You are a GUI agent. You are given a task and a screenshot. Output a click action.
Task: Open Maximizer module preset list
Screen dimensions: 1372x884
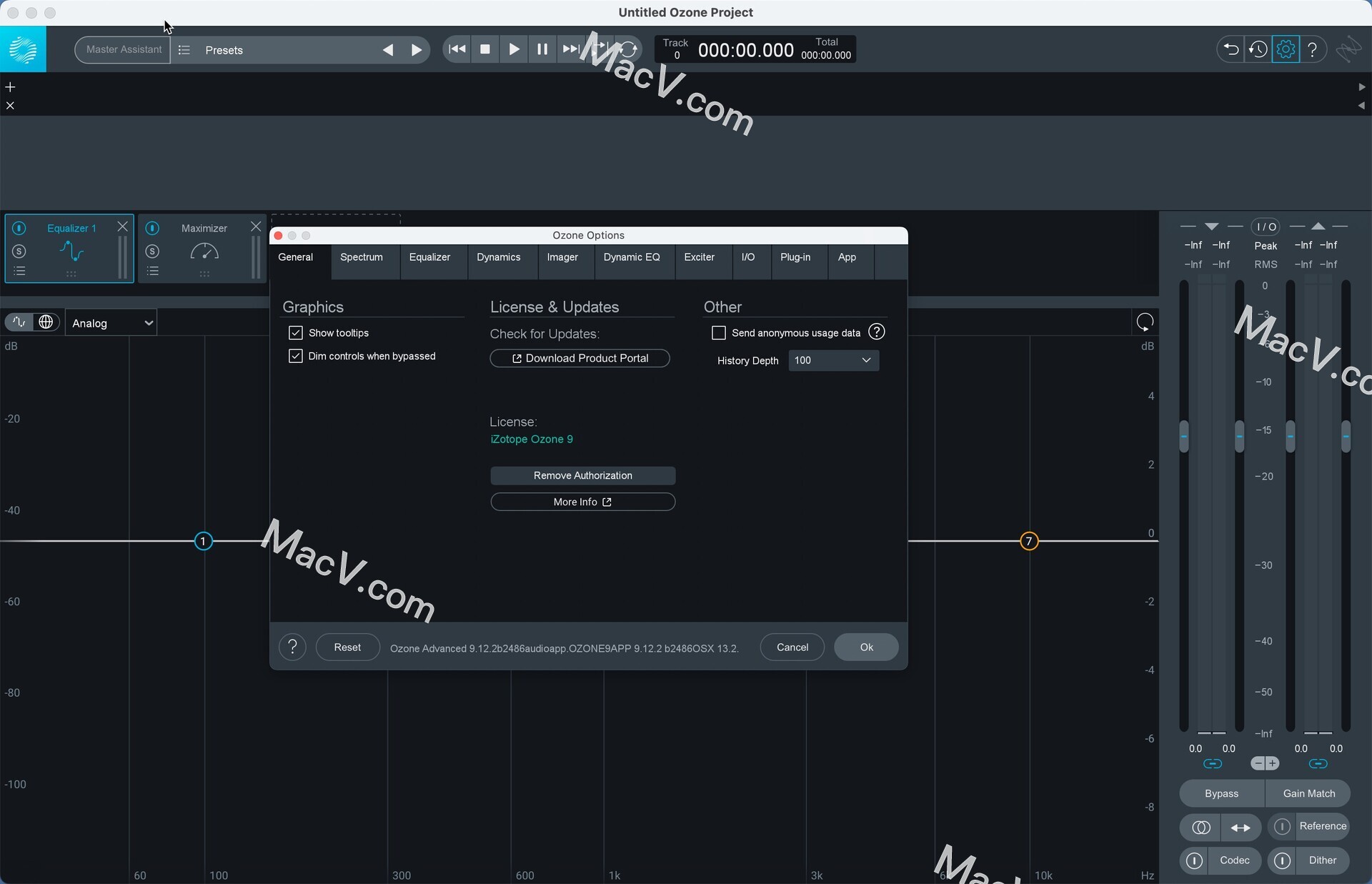coord(152,272)
